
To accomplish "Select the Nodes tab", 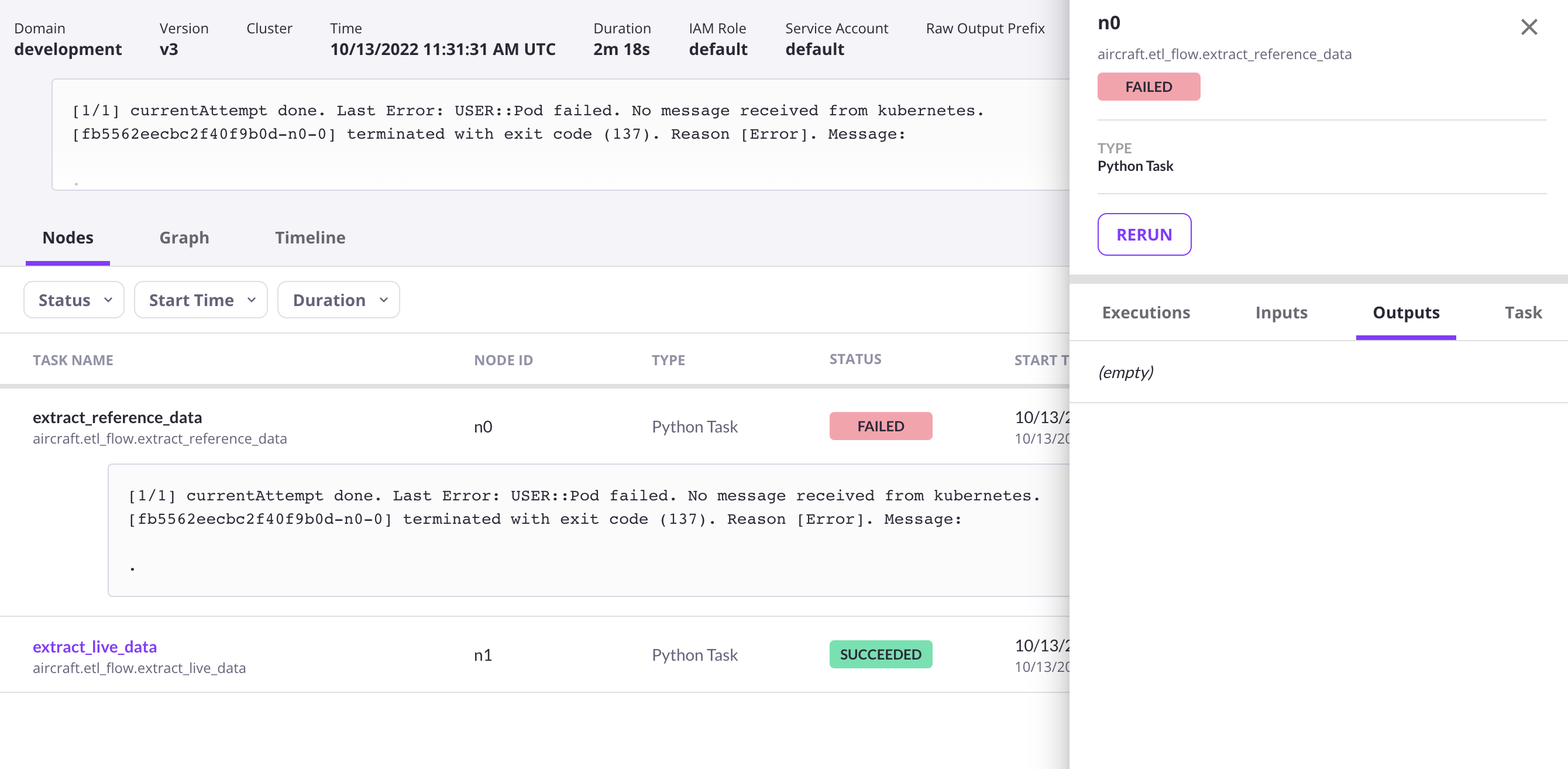I will tap(67, 238).
